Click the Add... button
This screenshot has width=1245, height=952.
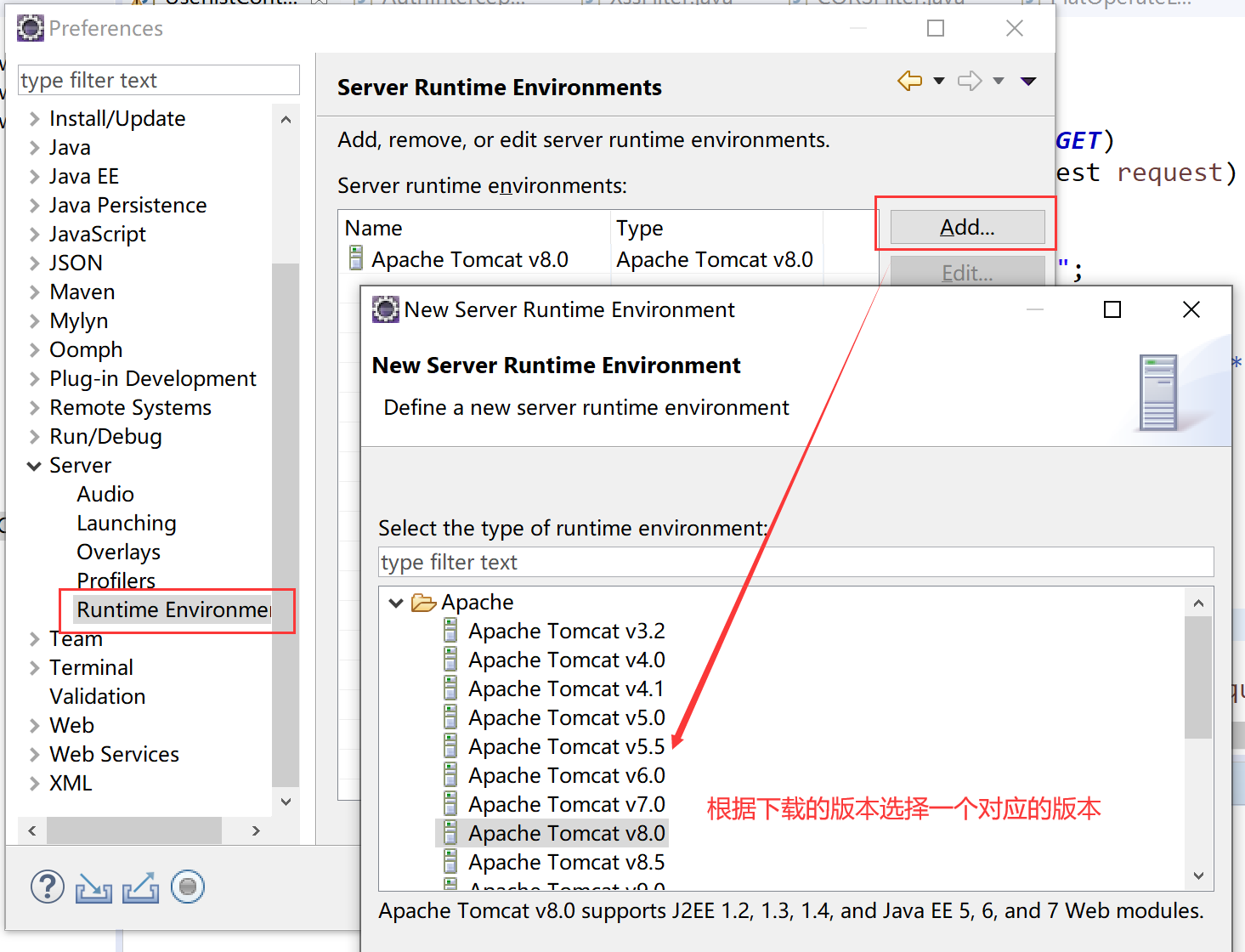(967, 227)
